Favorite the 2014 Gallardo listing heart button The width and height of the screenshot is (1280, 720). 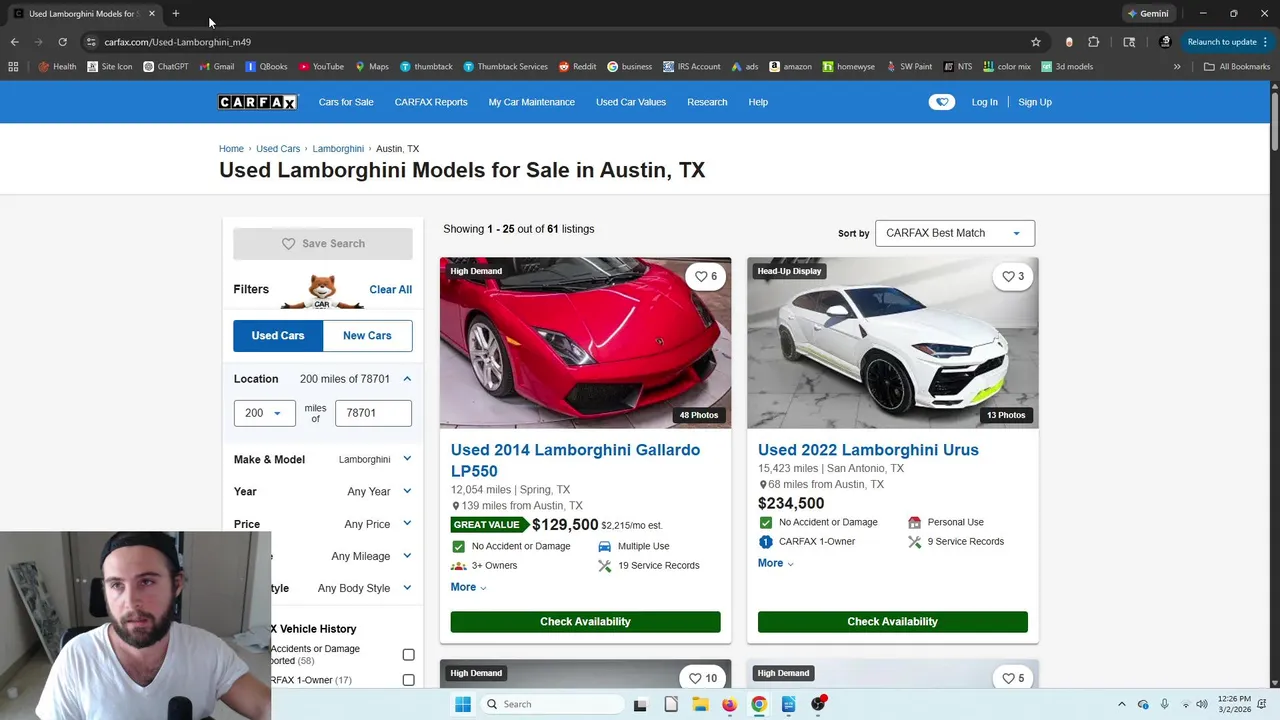coord(706,277)
